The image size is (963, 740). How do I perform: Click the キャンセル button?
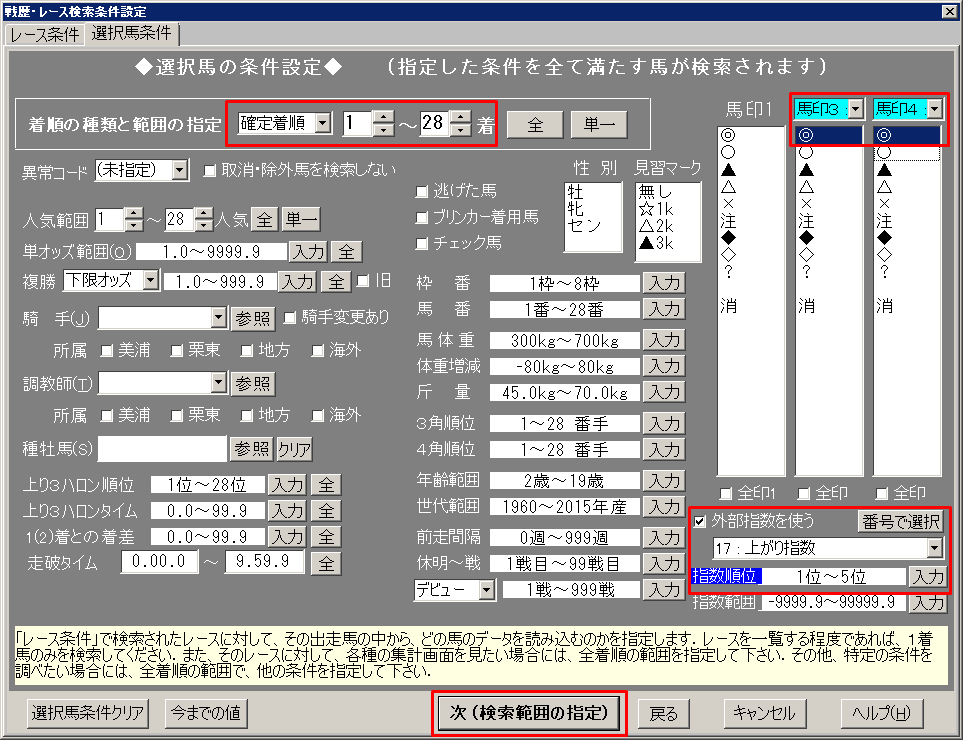pyautogui.click(x=765, y=713)
